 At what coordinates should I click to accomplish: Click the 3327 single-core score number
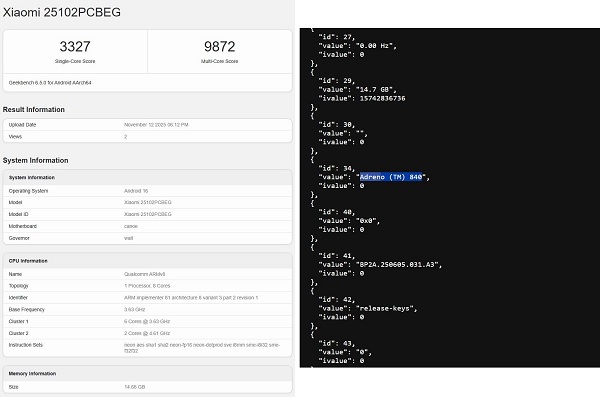pos(75,47)
